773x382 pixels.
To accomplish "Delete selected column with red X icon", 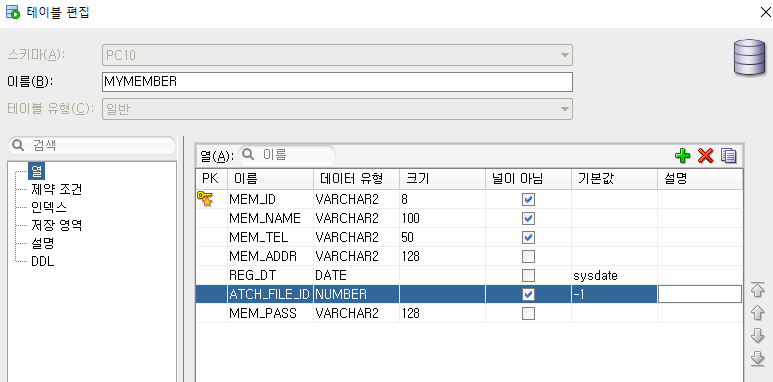I will 705,156.
